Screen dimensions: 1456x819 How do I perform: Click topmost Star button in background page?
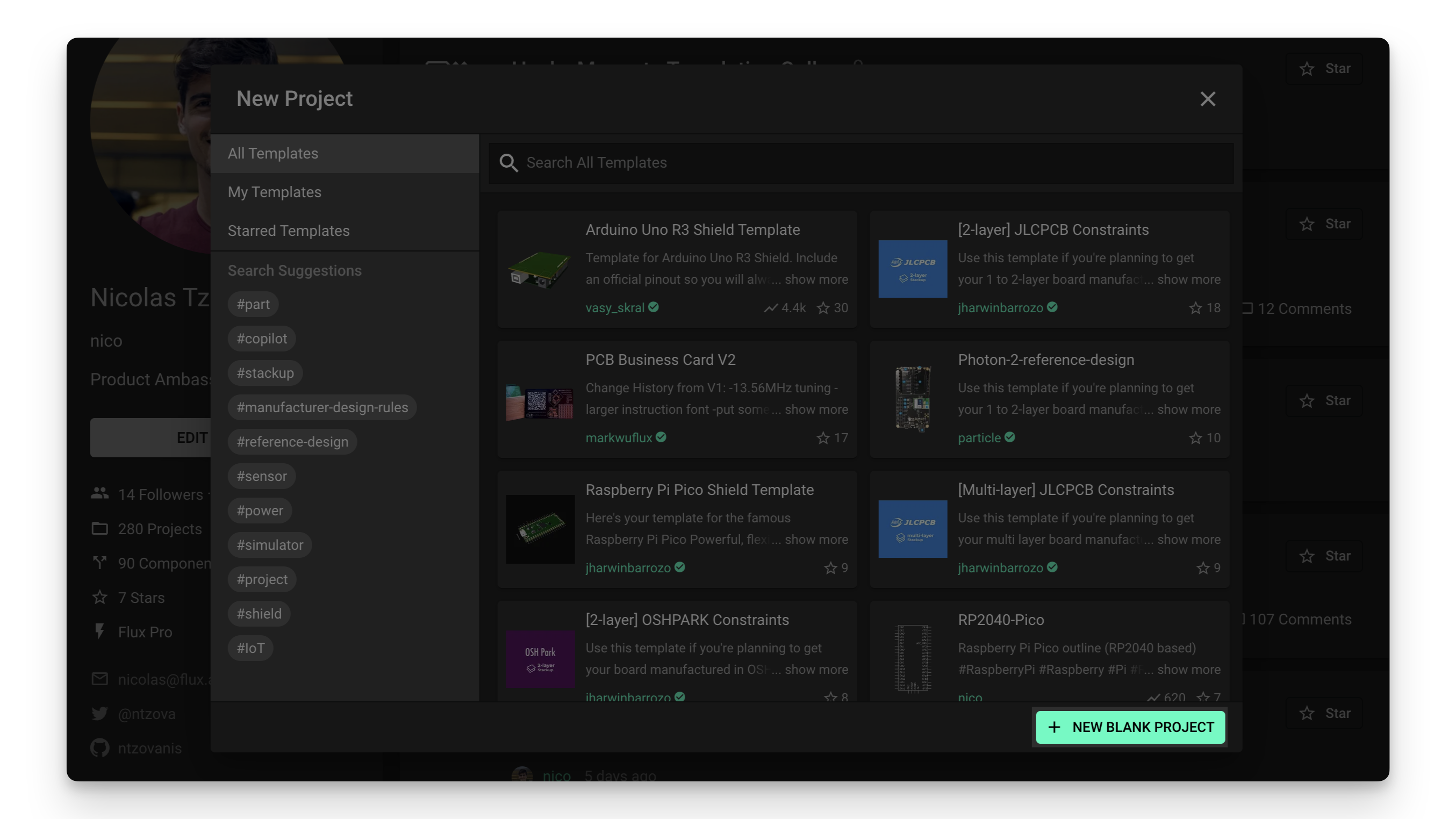(1325, 68)
